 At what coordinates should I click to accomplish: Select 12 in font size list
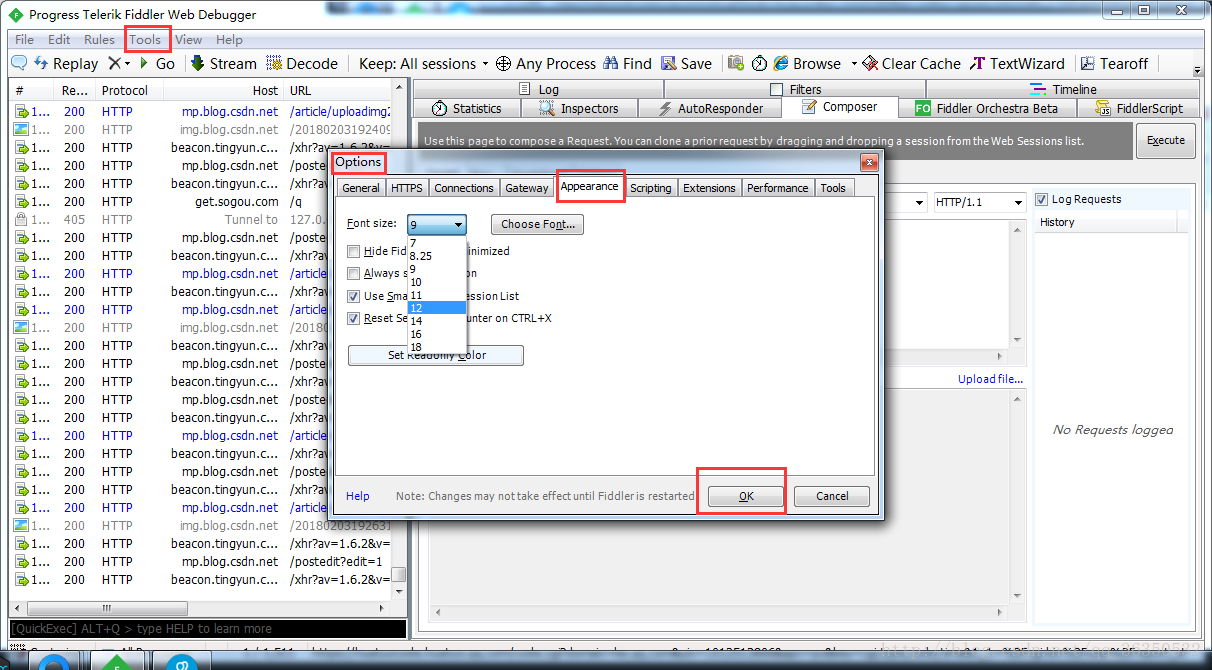tap(437, 308)
